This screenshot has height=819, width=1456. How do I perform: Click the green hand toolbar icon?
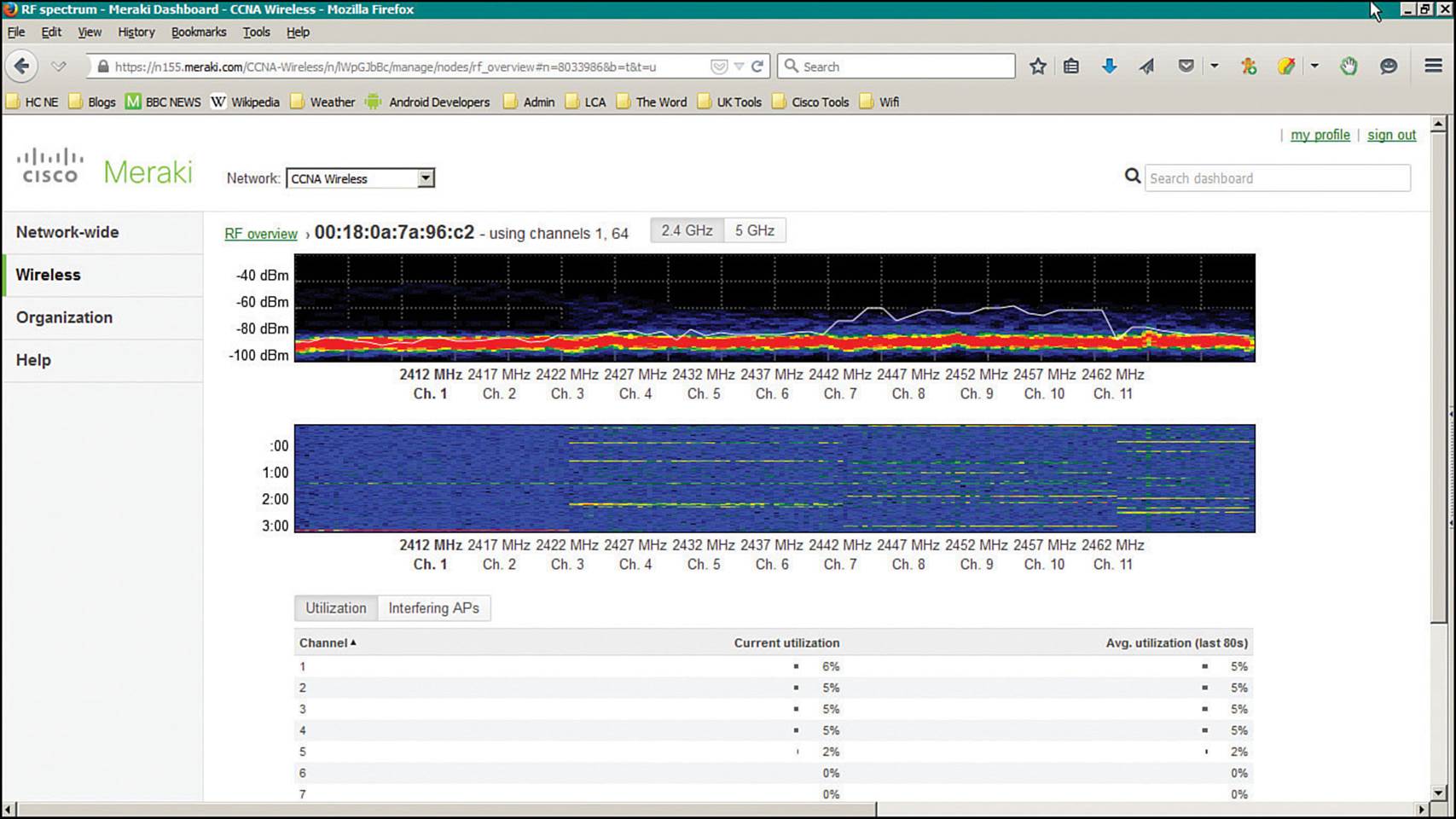pos(1349,66)
